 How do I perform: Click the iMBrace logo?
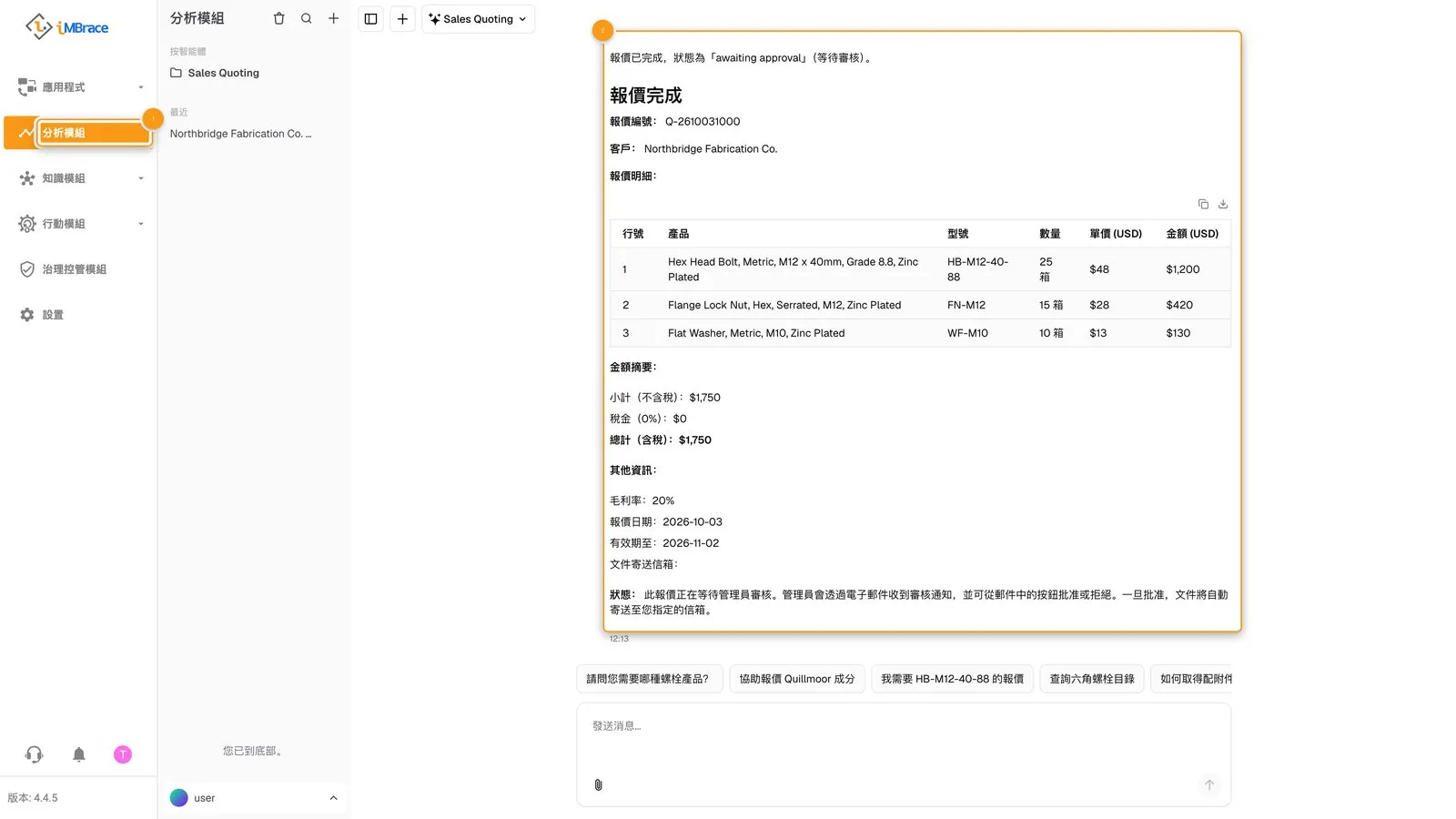pos(66,27)
